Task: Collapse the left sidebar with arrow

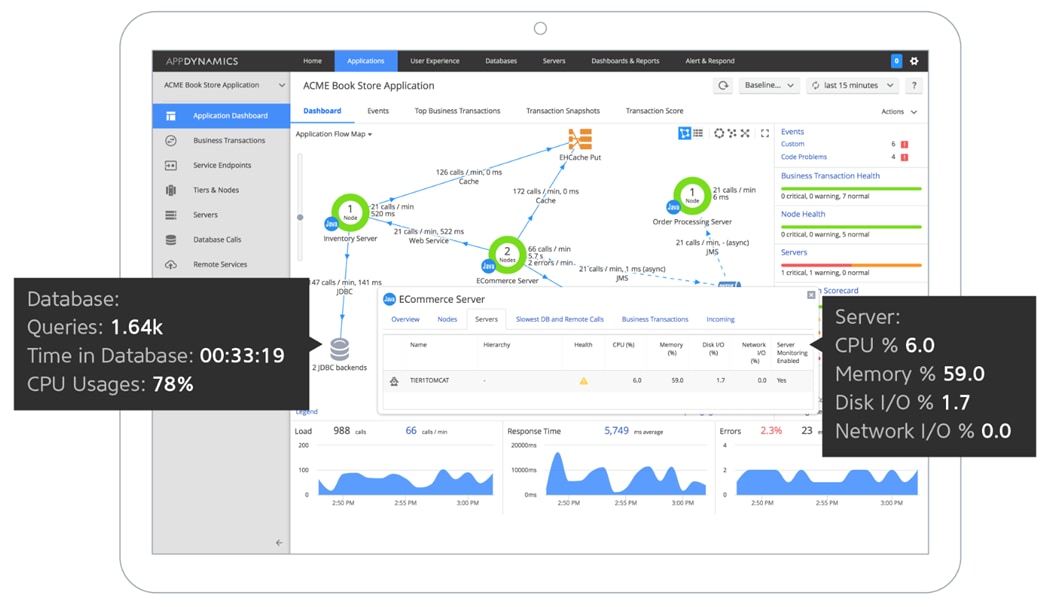Action: [x=279, y=543]
